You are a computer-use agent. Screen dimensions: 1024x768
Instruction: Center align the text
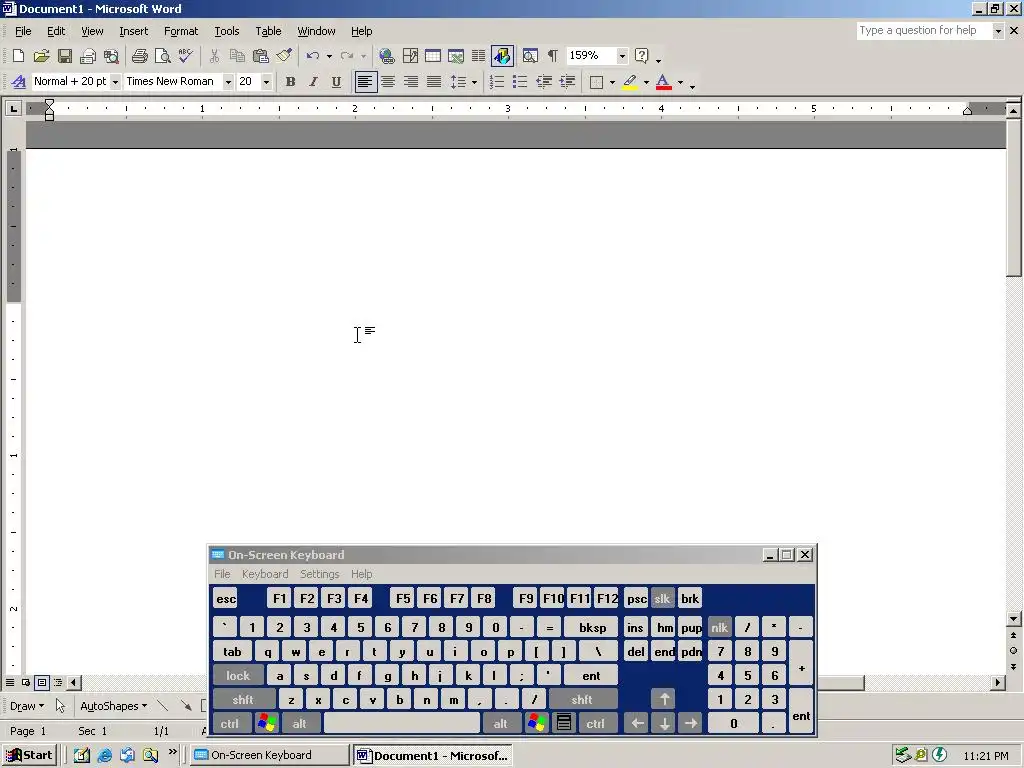click(x=388, y=82)
